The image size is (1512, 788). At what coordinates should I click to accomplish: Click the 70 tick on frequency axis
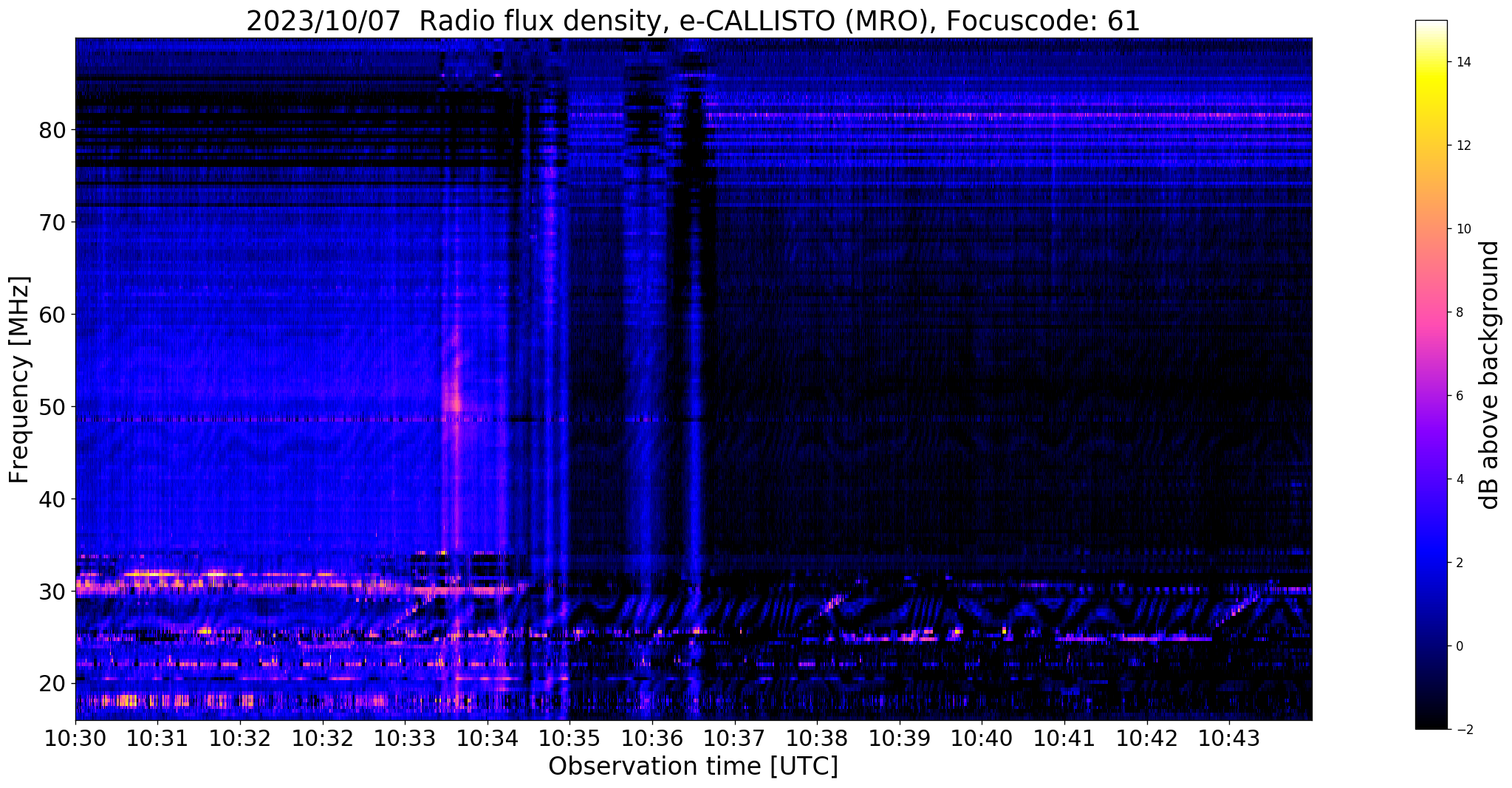52,222
